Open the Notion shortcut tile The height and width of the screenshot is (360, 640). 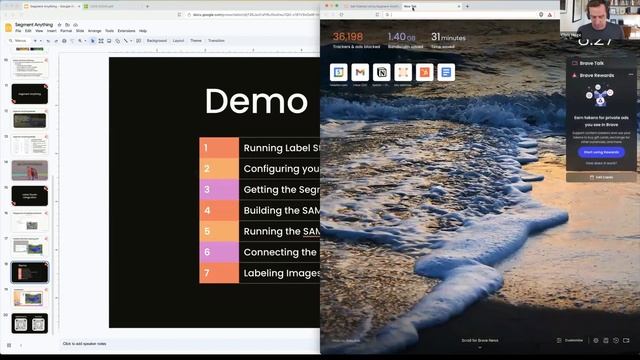tap(382, 72)
